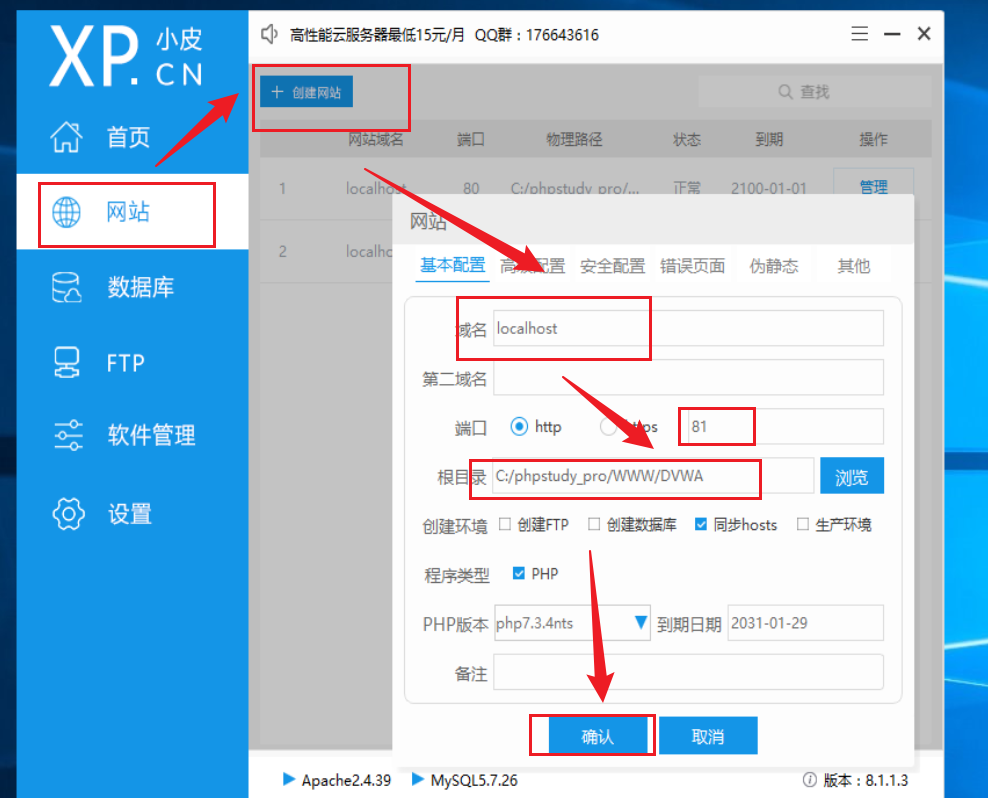Click the version info icon
The height and width of the screenshot is (798, 988).
[x=810, y=780]
